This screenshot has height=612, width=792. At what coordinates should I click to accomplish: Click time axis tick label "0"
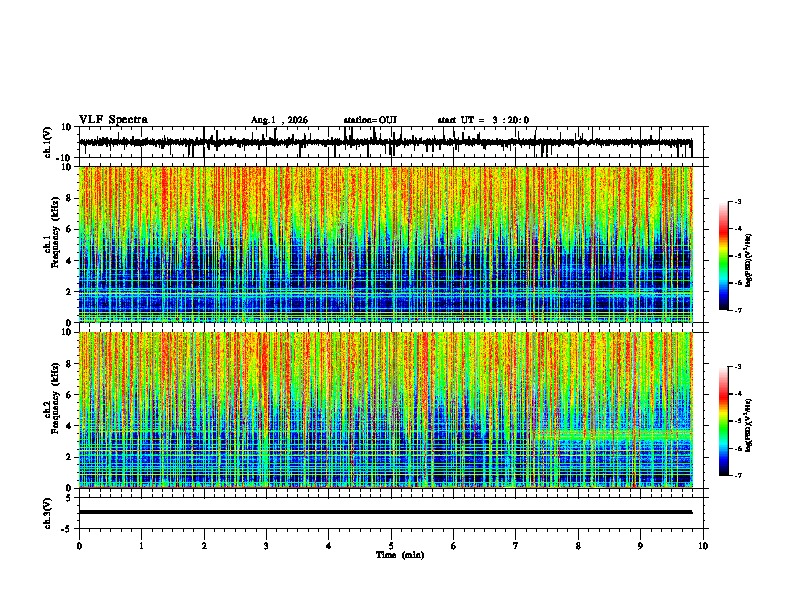click(79, 546)
